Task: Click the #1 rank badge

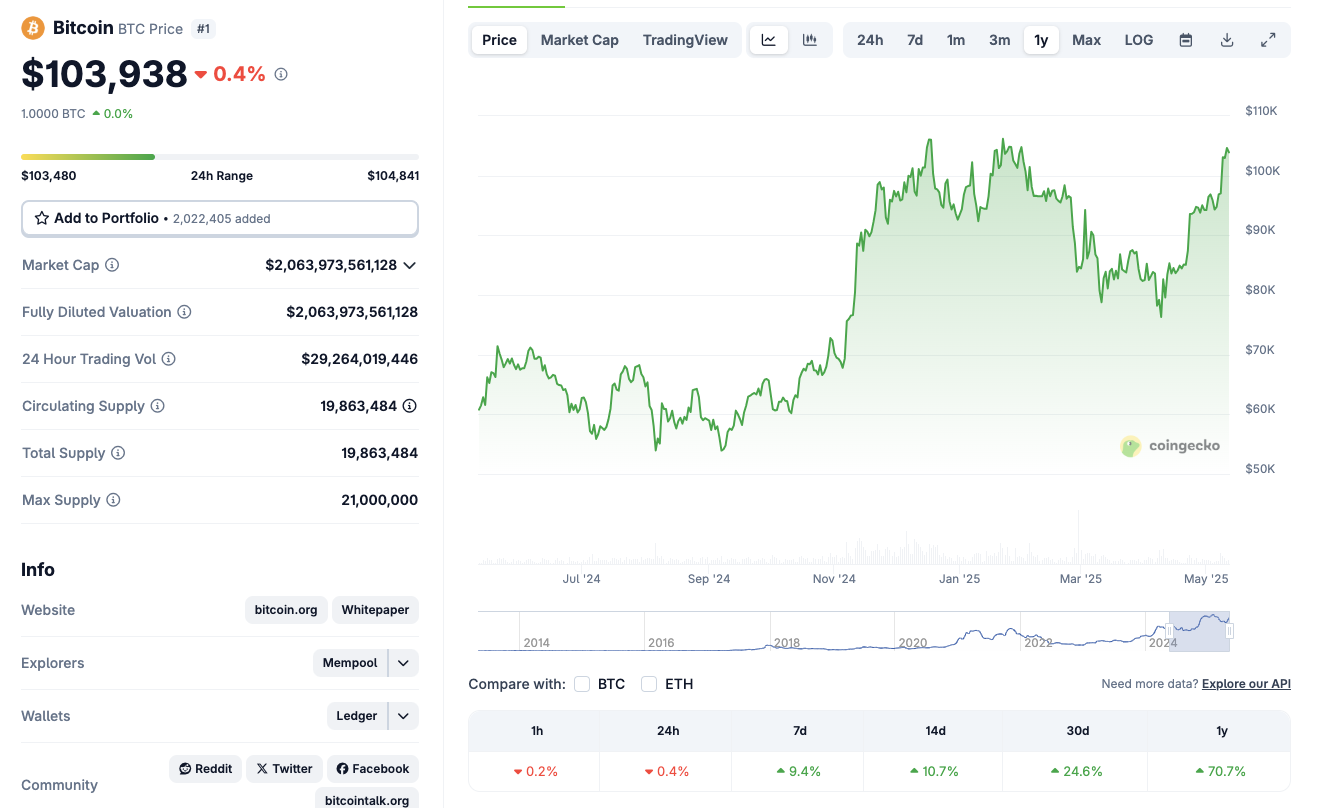Action: pos(203,29)
